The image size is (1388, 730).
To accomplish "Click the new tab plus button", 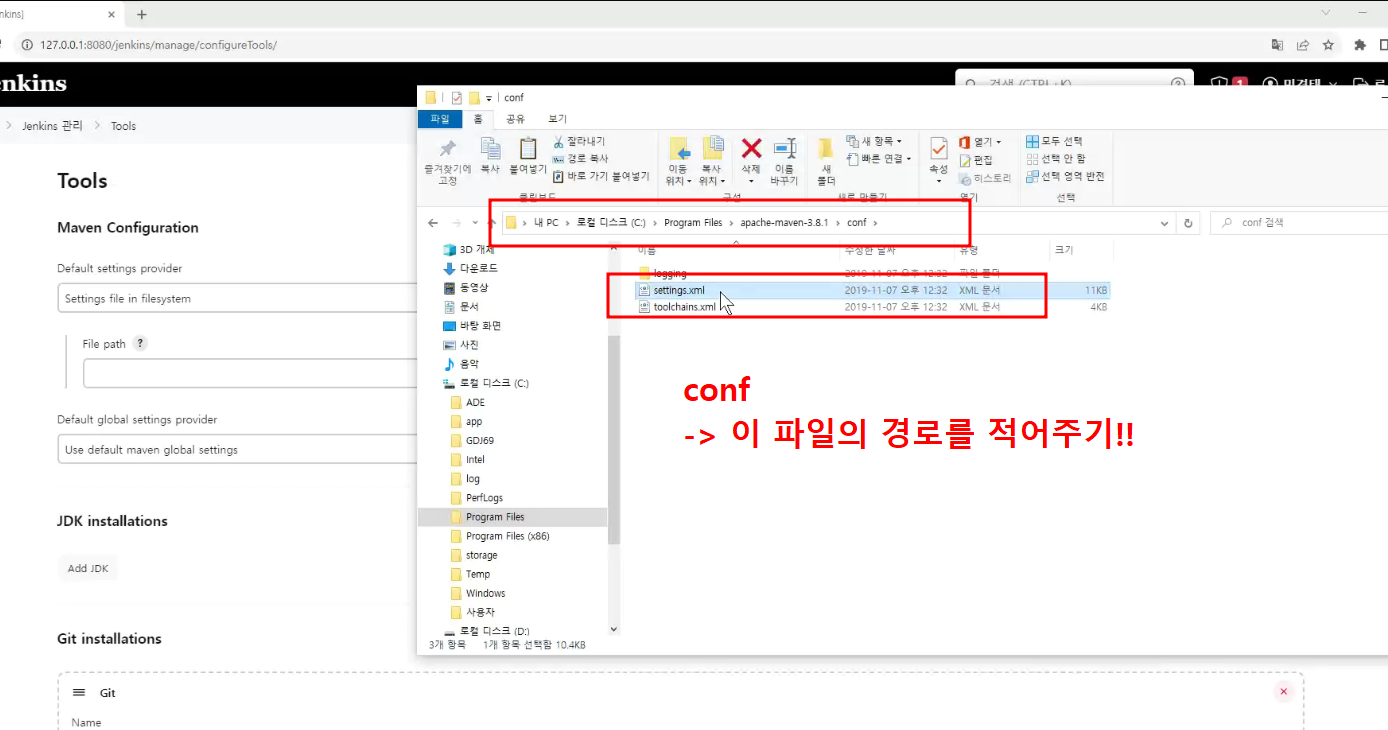I will 142,14.
